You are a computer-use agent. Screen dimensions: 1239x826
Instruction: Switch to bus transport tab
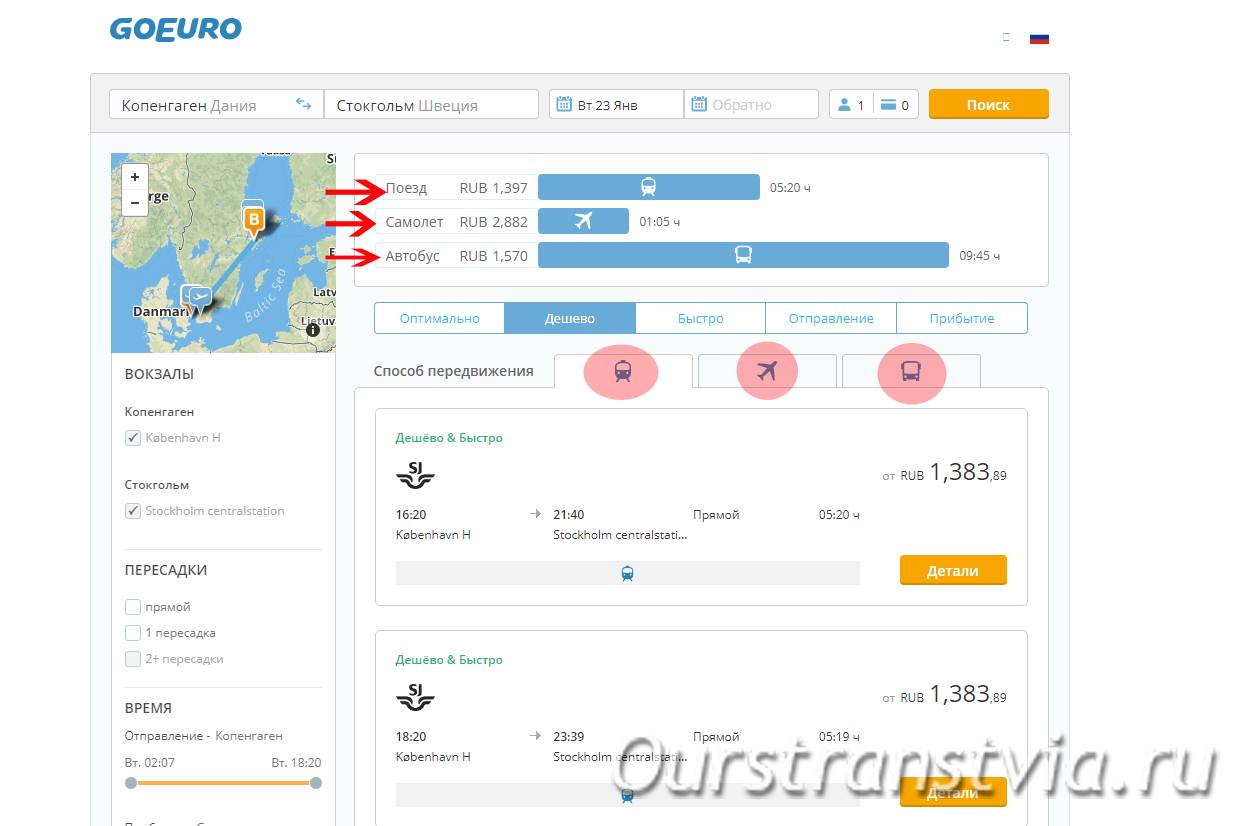point(911,371)
